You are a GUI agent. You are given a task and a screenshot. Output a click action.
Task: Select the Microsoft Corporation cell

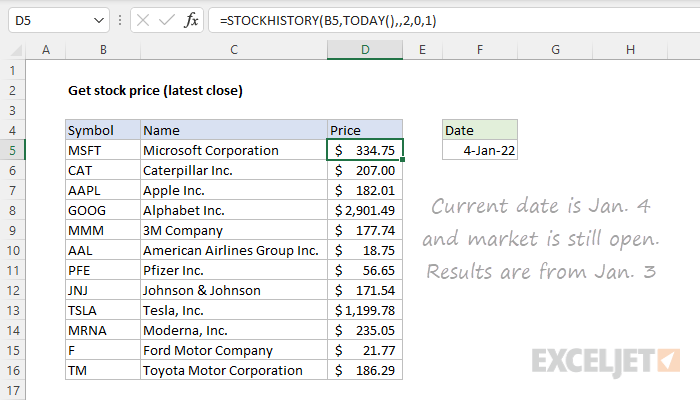click(234, 150)
